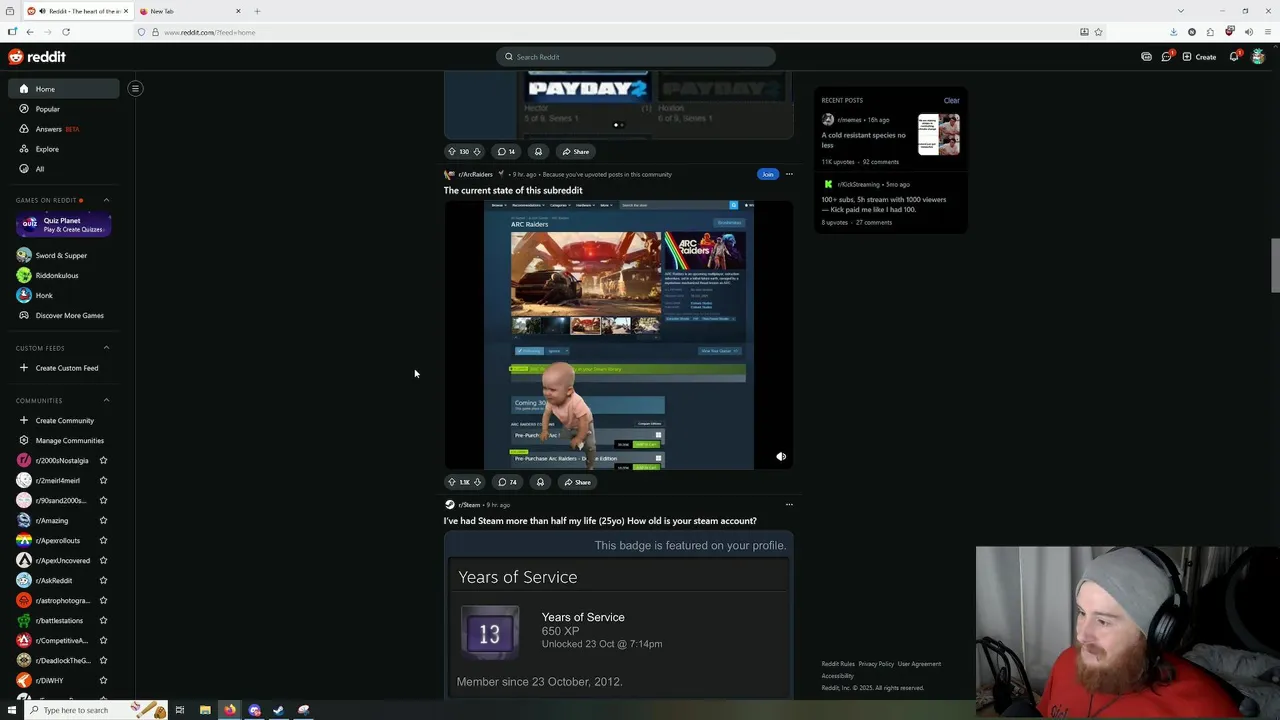Click the Create Community plus icon
Screen dimensions: 1280x720
(24, 420)
